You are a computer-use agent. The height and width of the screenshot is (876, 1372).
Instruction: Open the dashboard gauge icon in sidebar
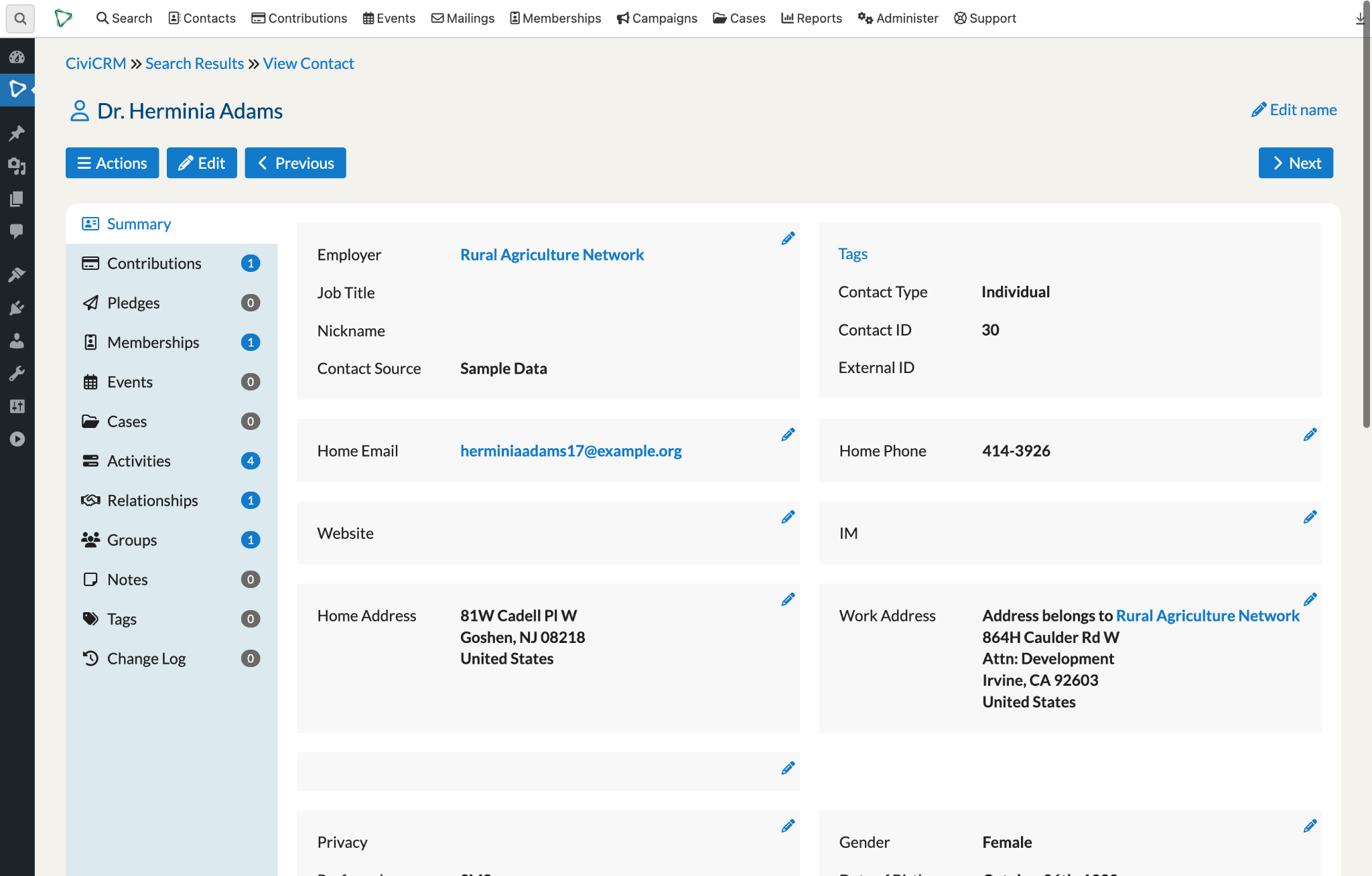click(x=17, y=58)
